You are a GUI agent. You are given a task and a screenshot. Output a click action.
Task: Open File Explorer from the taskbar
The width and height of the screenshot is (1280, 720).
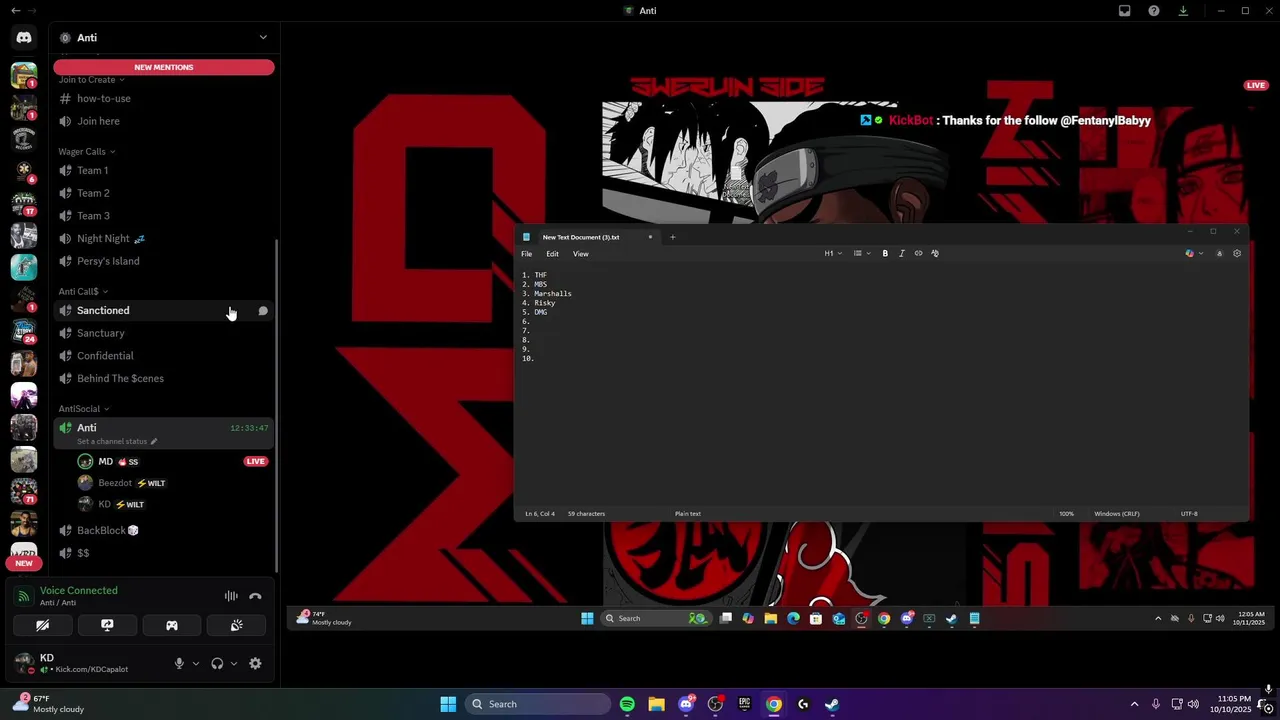(x=656, y=704)
